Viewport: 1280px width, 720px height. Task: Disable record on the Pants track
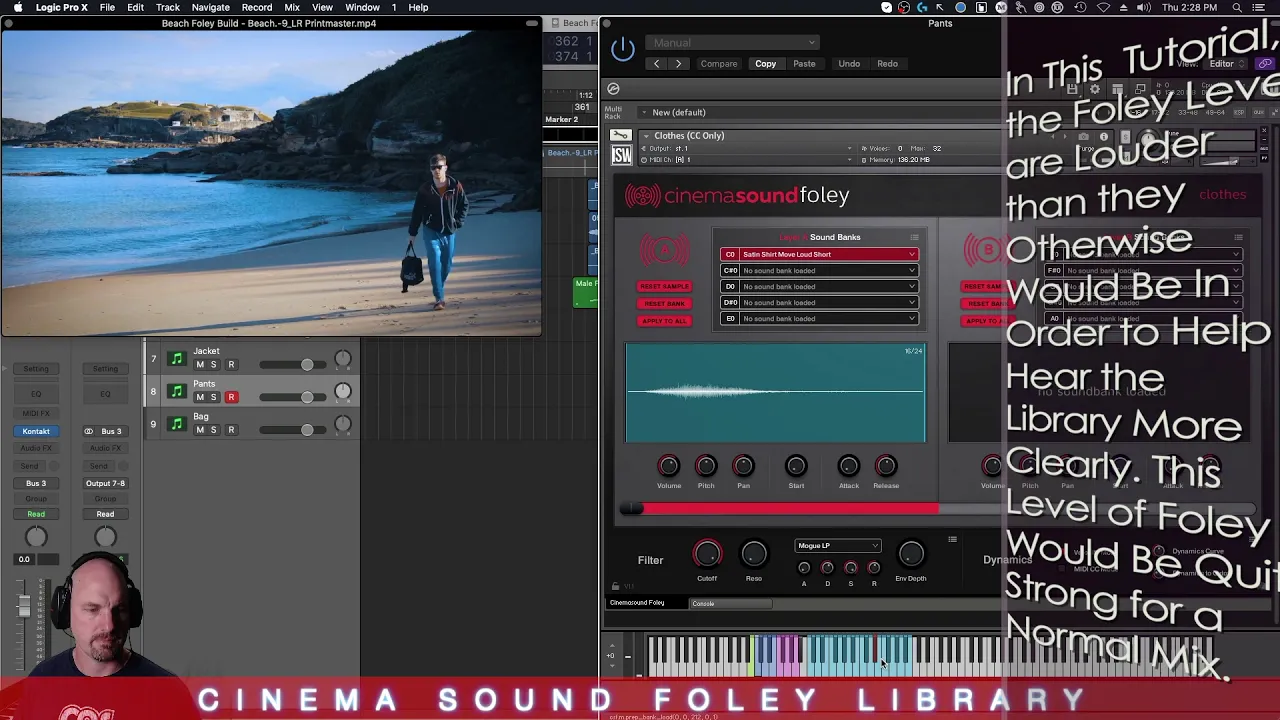tap(231, 397)
